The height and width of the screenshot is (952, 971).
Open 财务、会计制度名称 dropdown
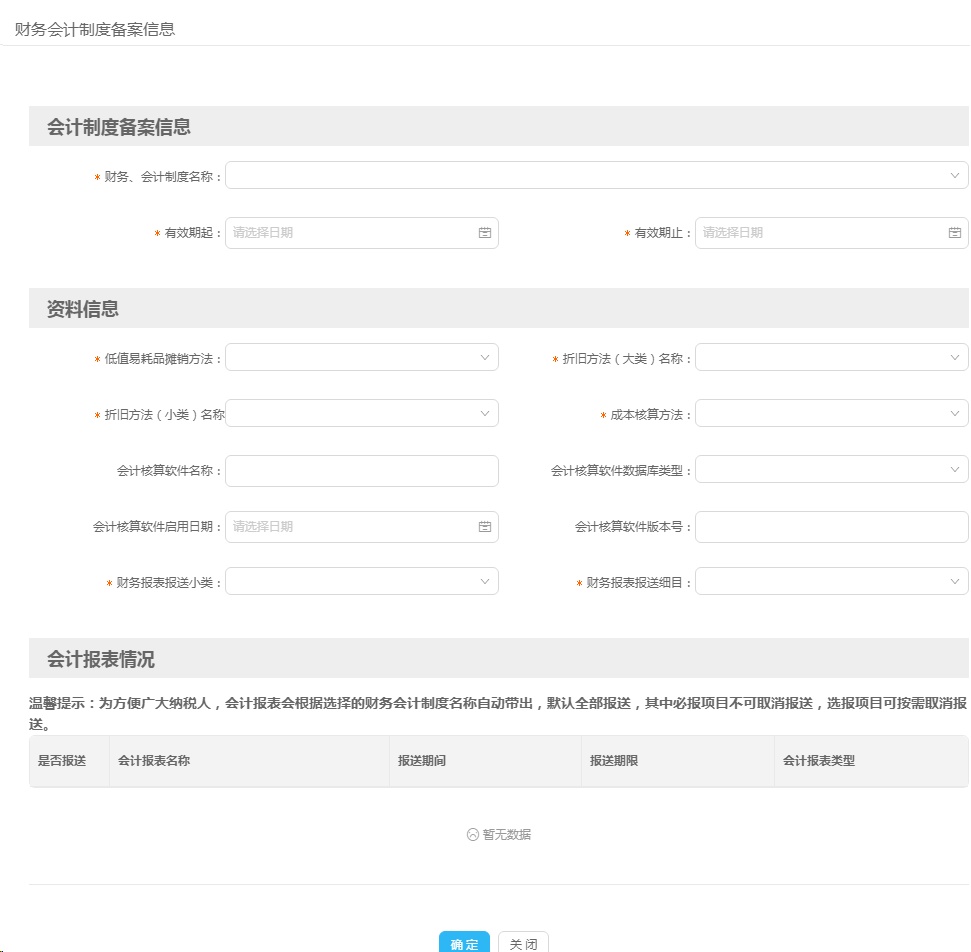[596, 176]
